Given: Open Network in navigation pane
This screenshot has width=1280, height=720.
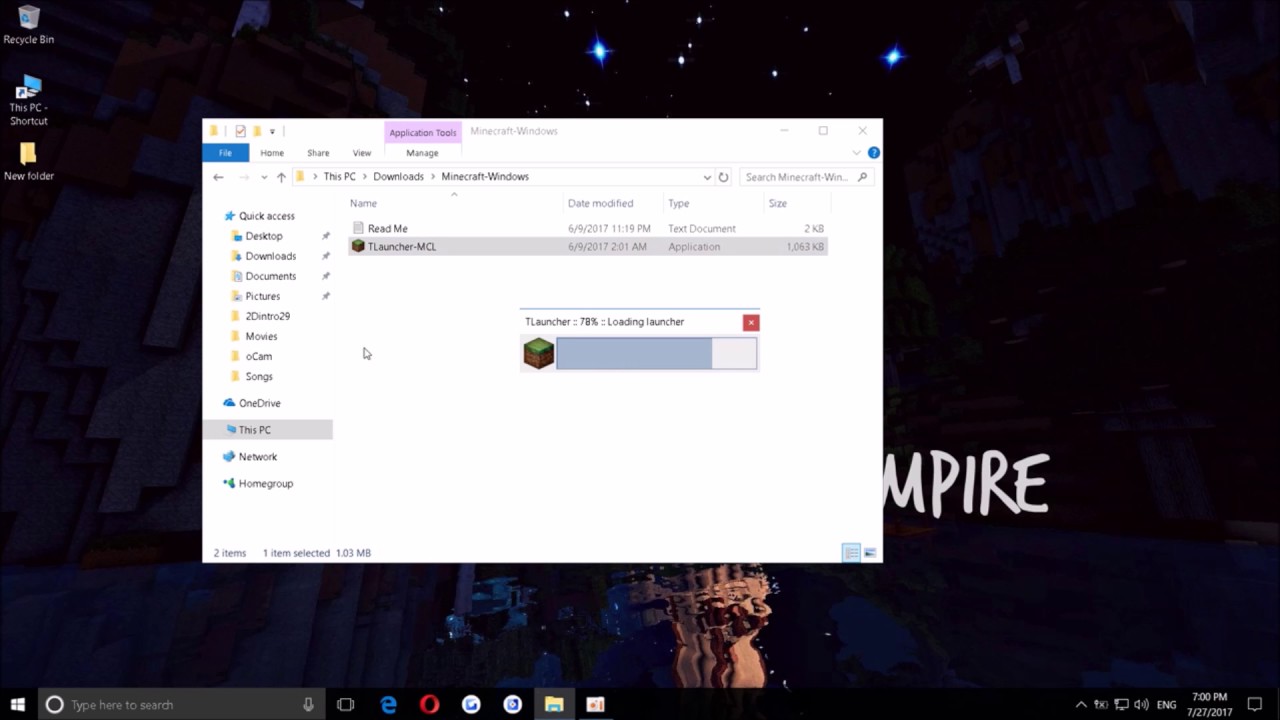Looking at the screenshot, I should (257, 457).
